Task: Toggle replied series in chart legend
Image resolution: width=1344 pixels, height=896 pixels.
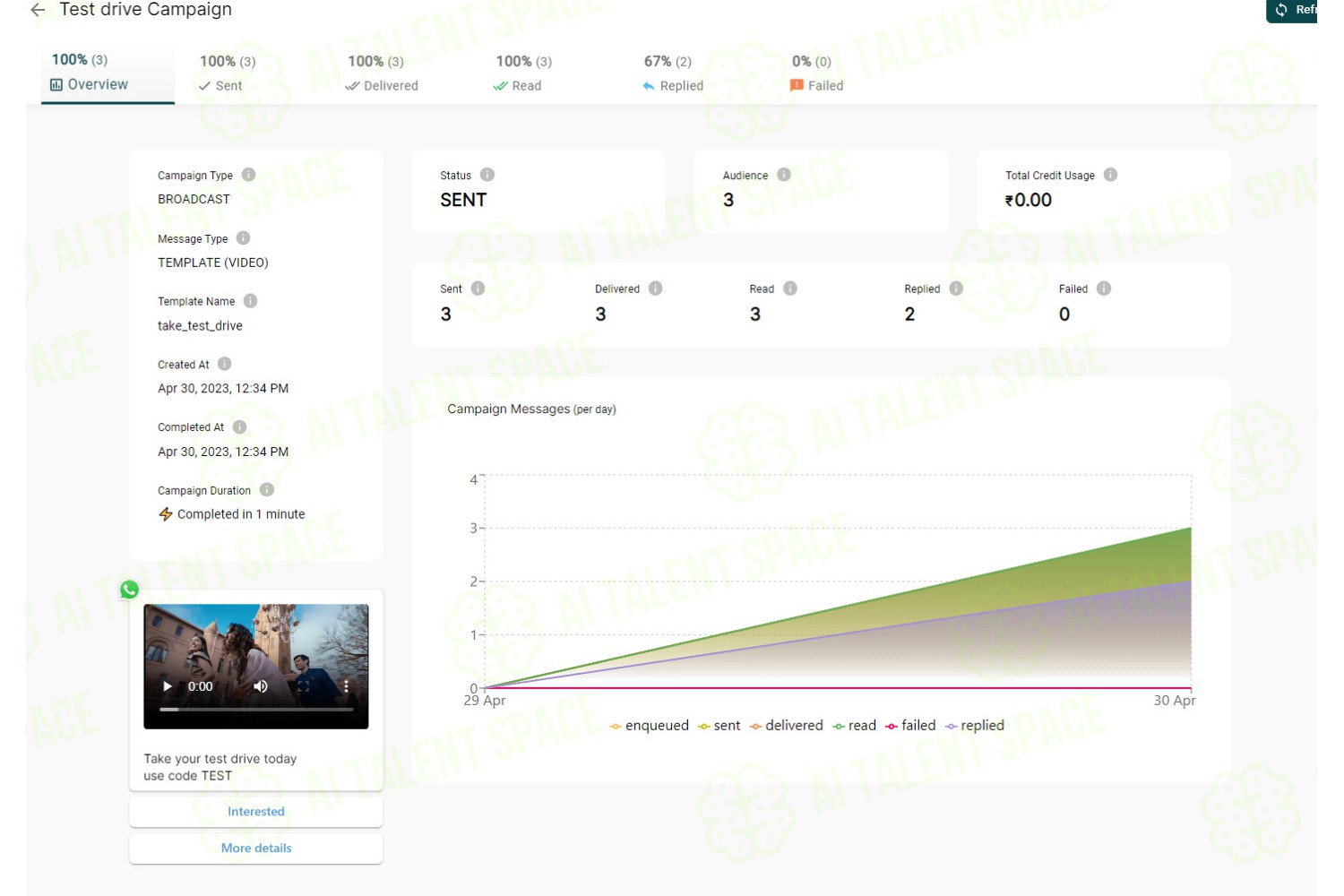Action: point(975,726)
